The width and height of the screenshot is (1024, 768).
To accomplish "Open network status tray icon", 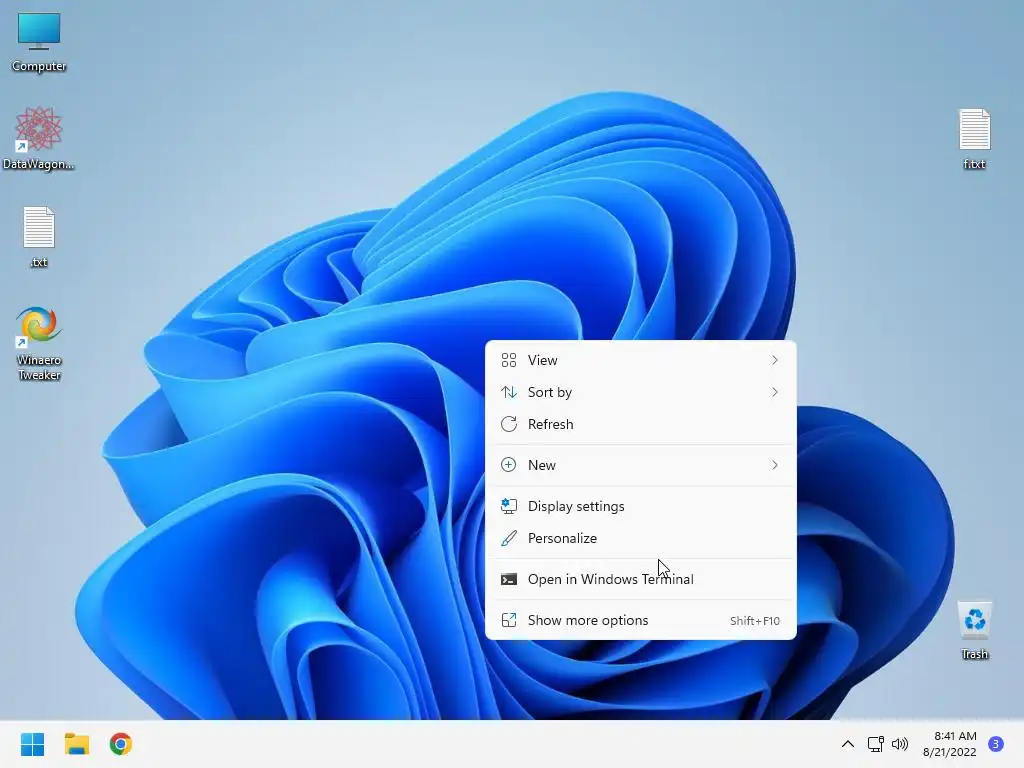I will (875, 744).
